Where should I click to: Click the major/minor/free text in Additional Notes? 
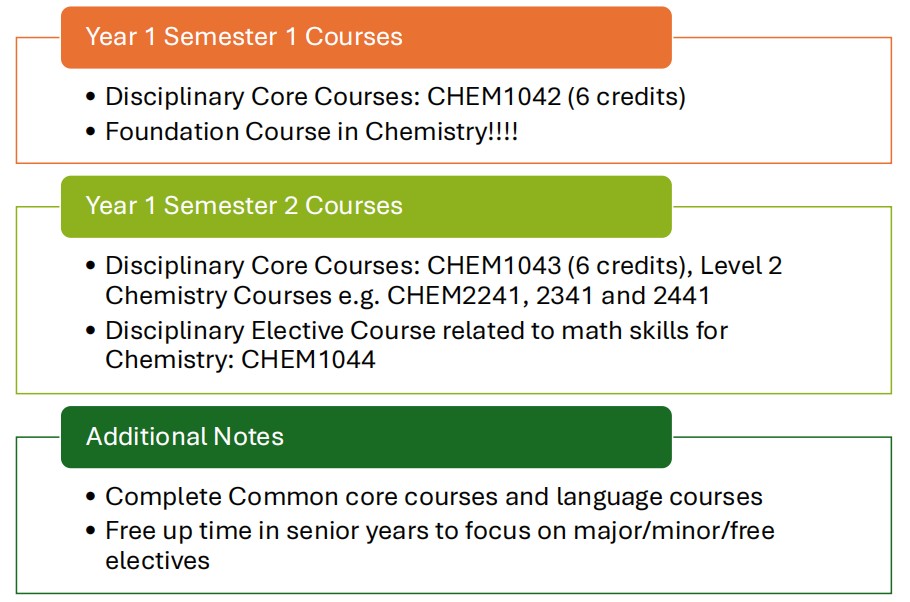[x=673, y=529]
